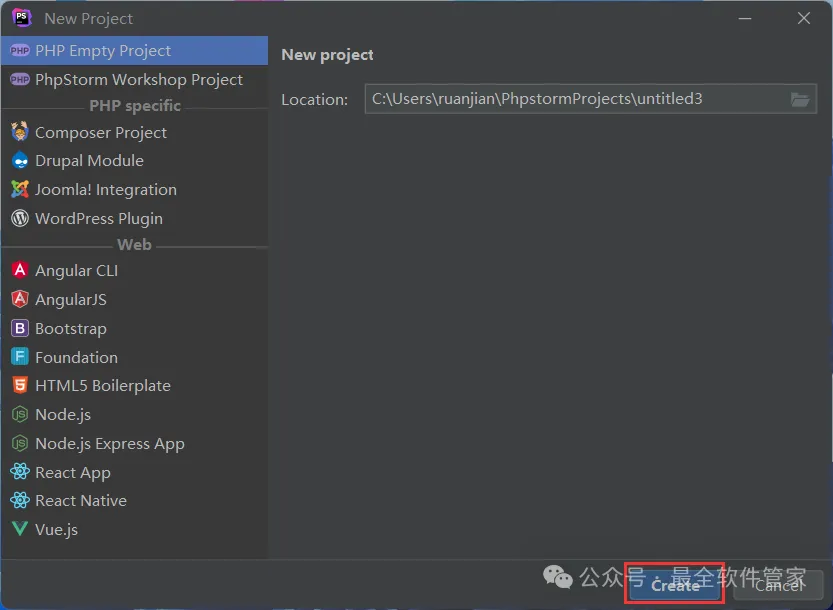The width and height of the screenshot is (833, 610).
Task: Click the PhpStorm logo in title bar
Action: pyautogui.click(x=22, y=18)
